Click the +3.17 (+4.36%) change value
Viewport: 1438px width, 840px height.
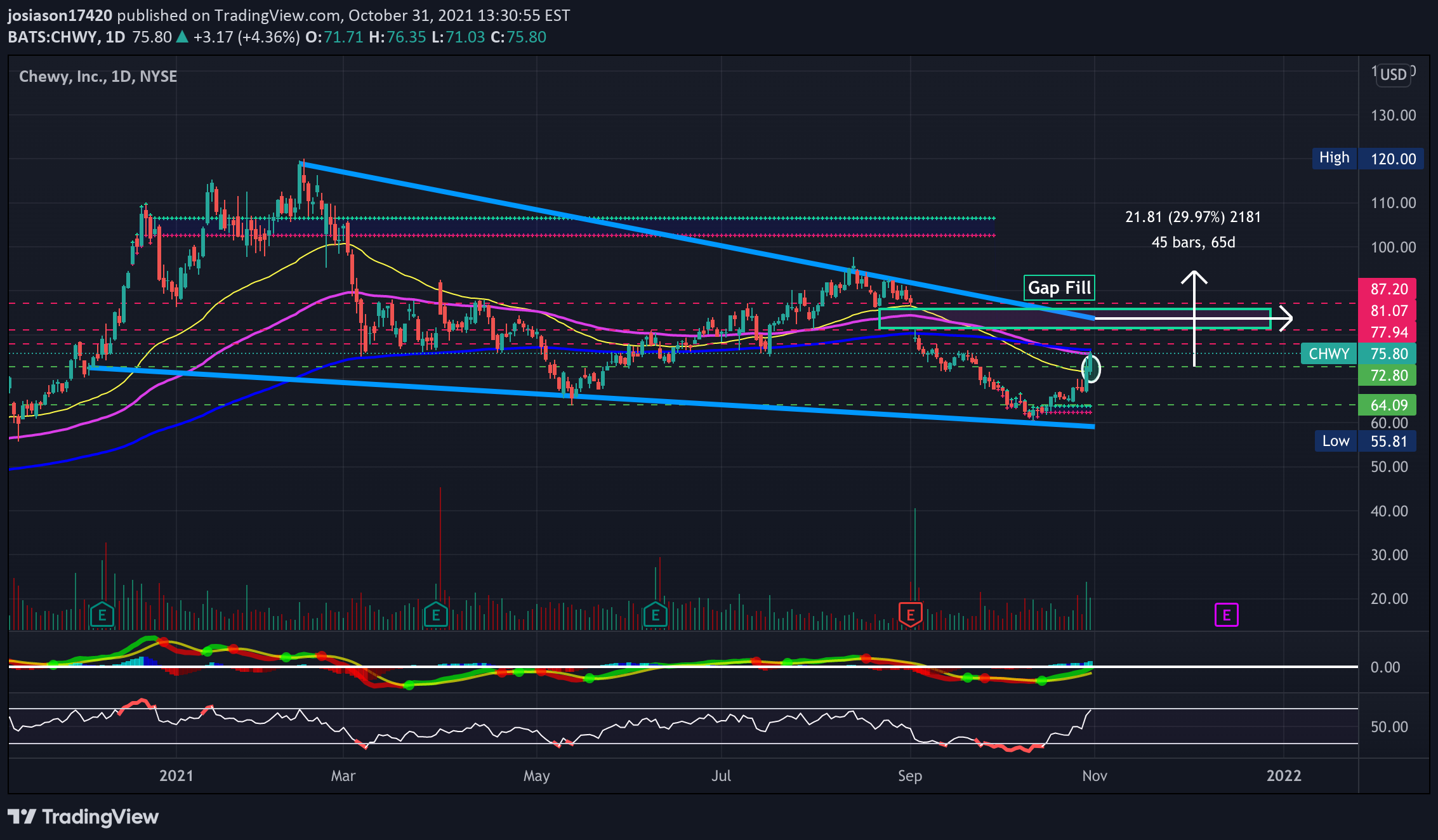(x=246, y=37)
